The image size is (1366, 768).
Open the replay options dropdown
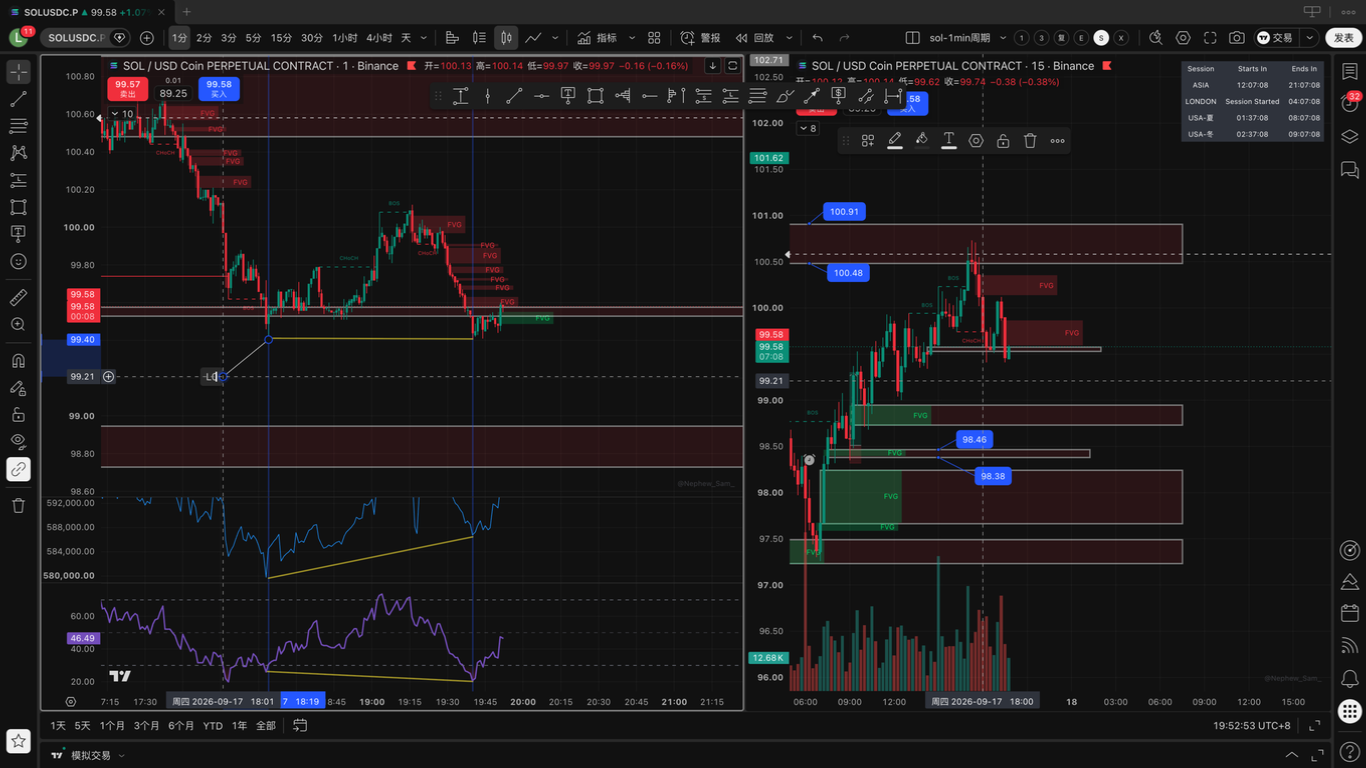coord(789,38)
